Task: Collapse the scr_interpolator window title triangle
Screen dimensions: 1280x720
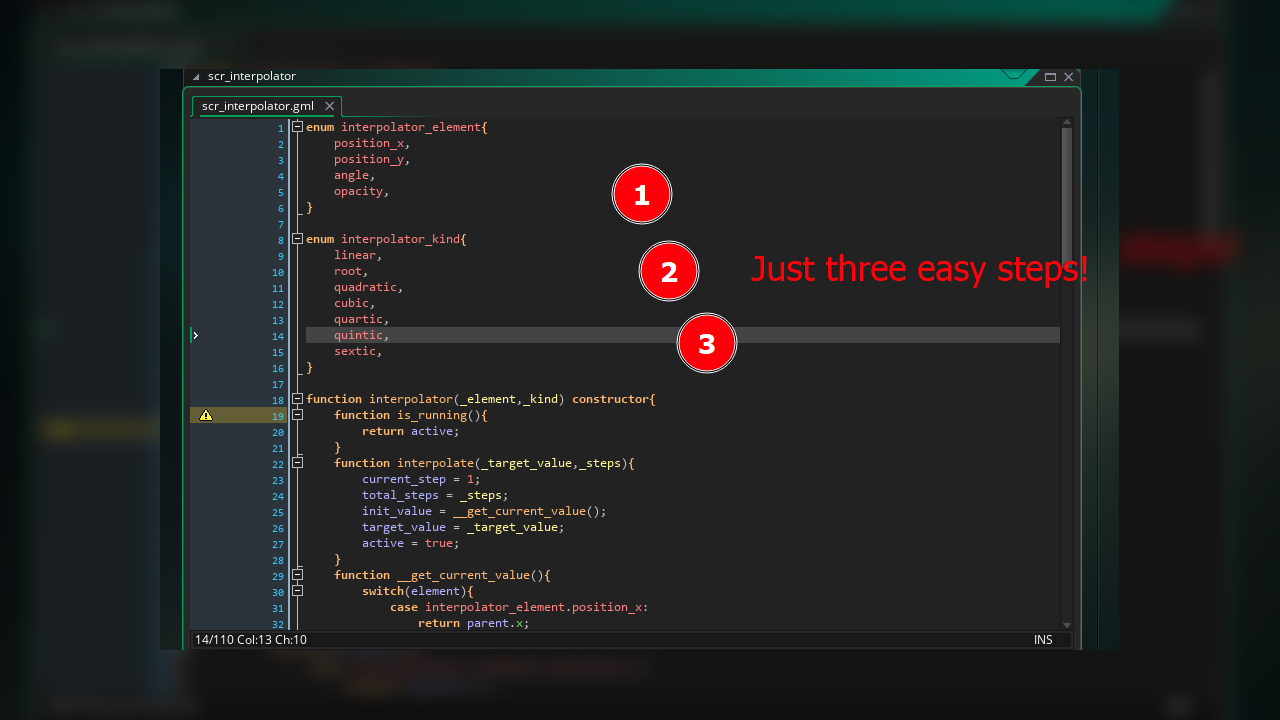Action: pyautogui.click(x=196, y=77)
